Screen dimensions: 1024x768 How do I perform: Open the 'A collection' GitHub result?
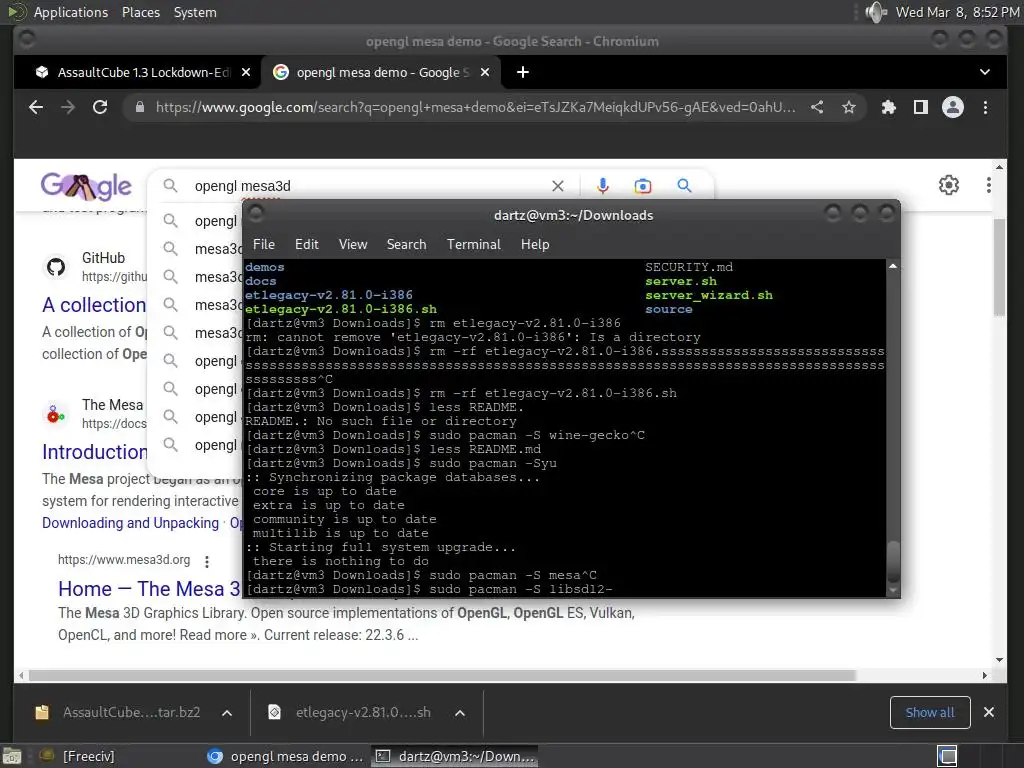coord(94,305)
